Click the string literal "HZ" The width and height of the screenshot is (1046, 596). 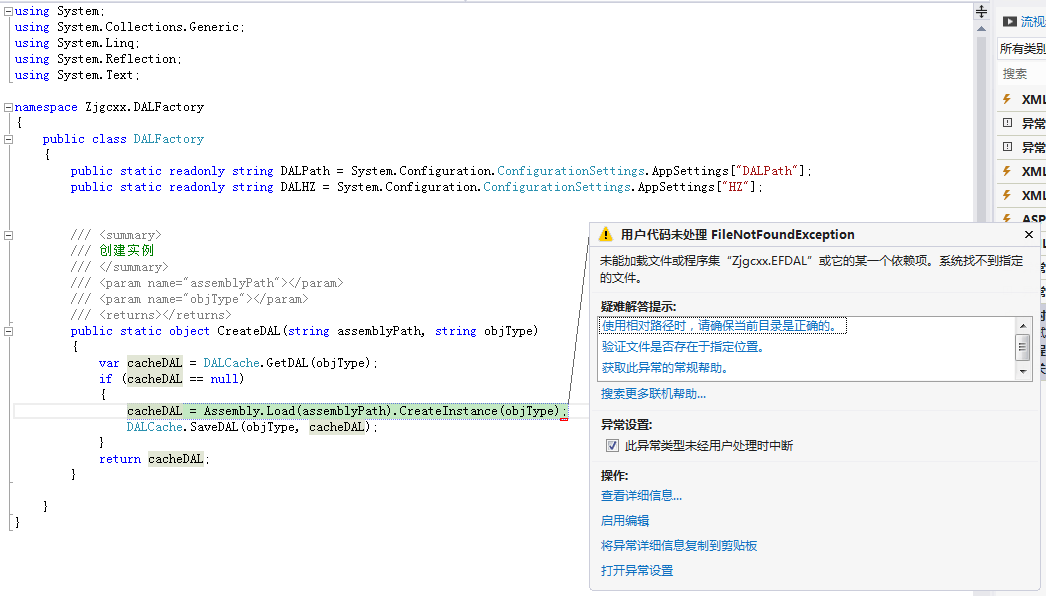click(736, 187)
